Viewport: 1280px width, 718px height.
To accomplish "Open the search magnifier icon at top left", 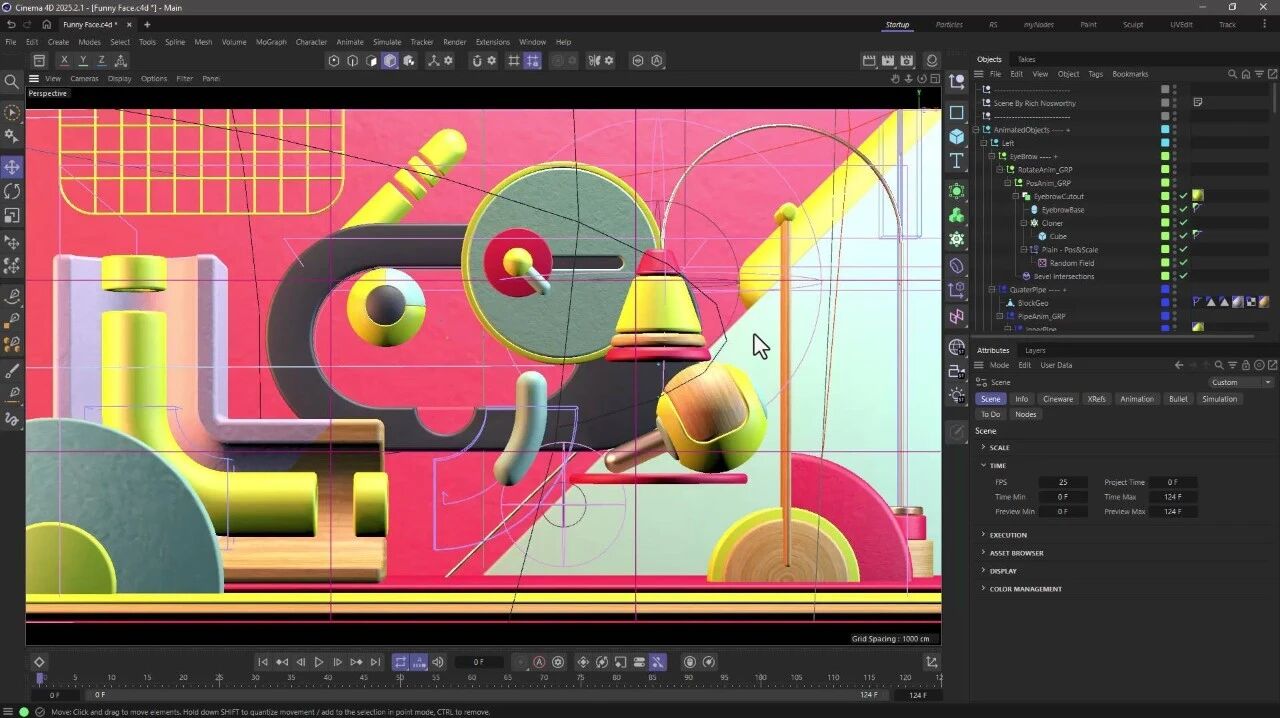I will coord(12,81).
